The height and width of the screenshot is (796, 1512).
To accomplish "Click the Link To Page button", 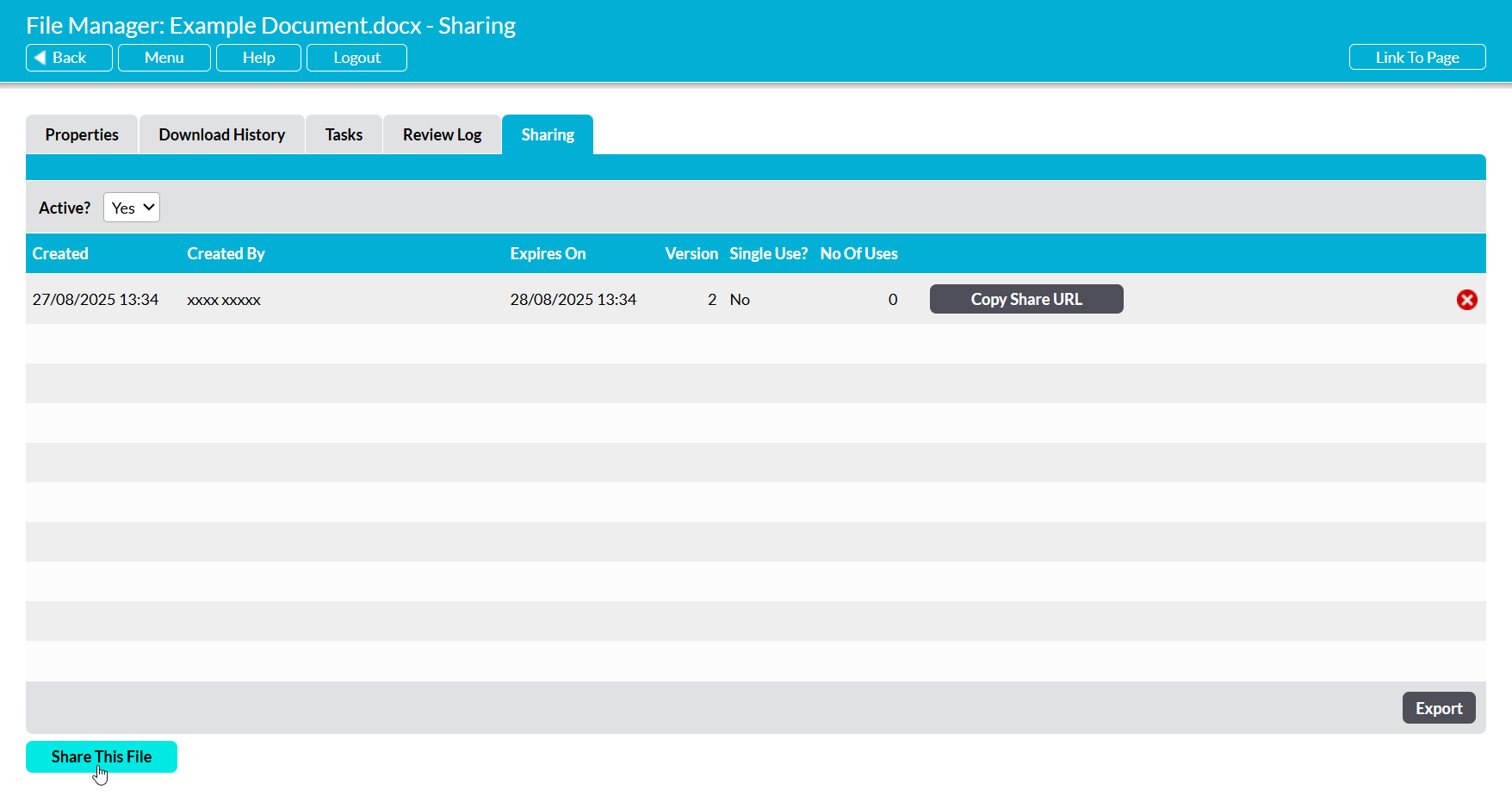I will (1416, 58).
